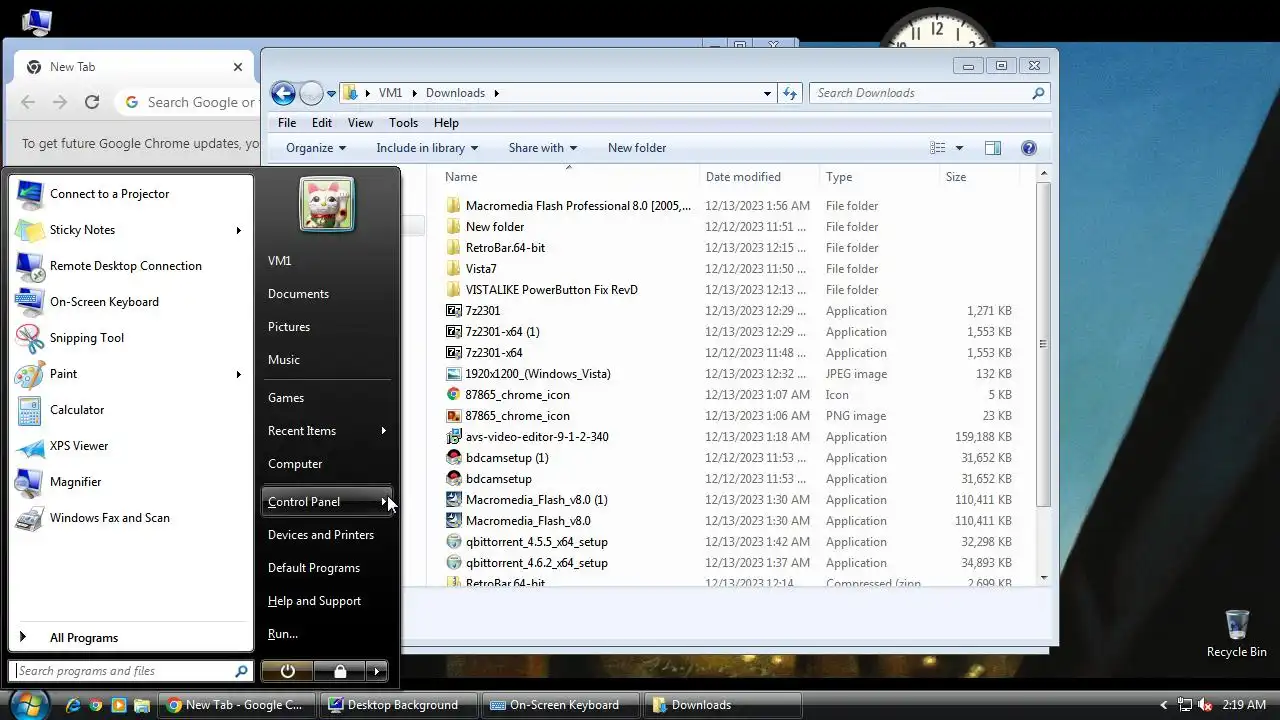The height and width of the screenshot is (720, 1280).
Task: Open Remote Desktop Connection
Action: click(130, 266)
